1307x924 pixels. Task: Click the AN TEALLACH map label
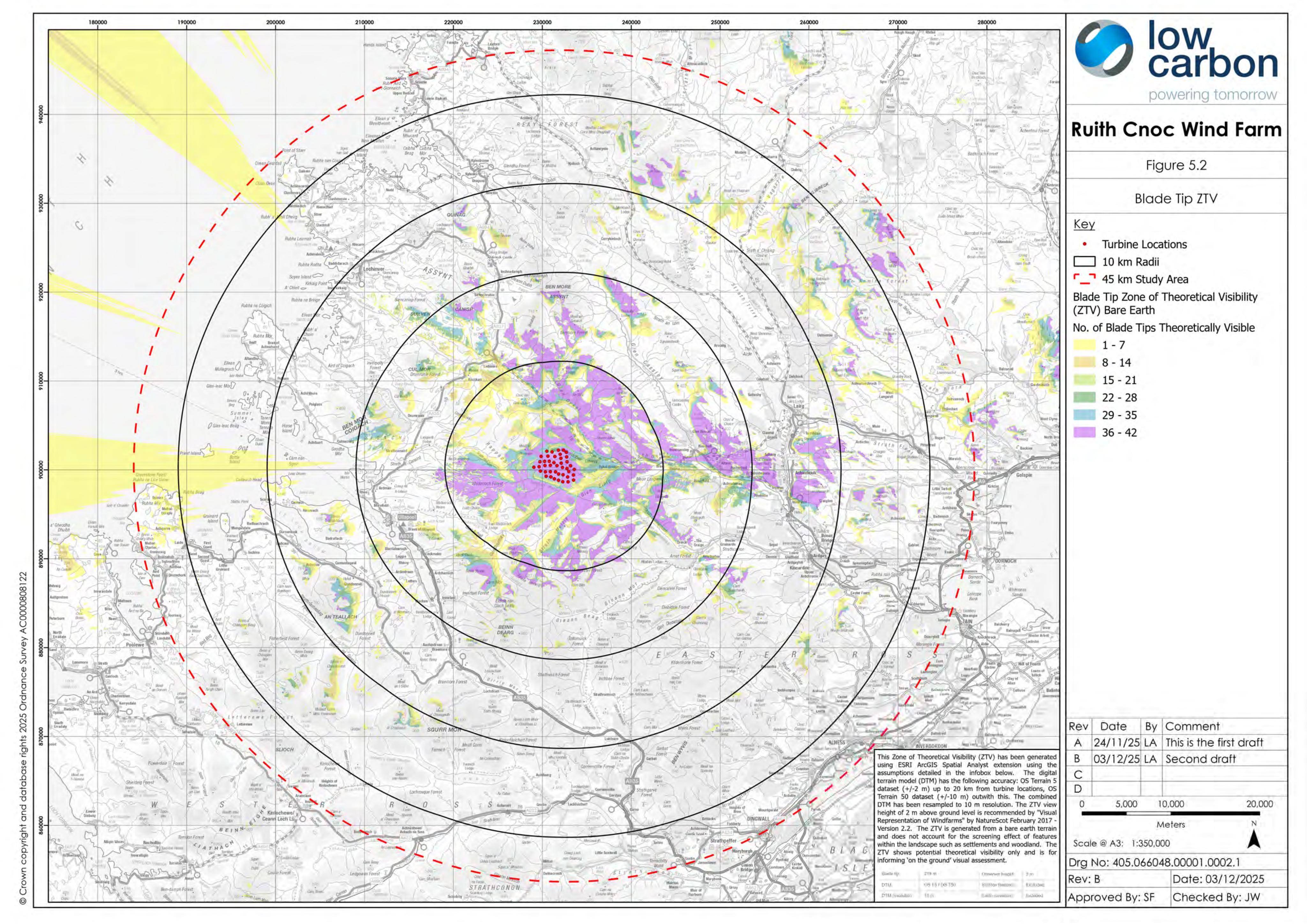pyautogui.click(x=340, y=616)
